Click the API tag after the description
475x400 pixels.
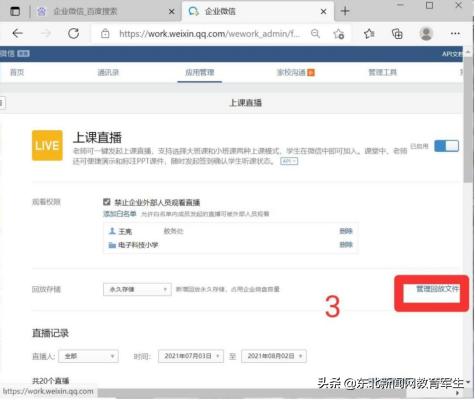289,161
